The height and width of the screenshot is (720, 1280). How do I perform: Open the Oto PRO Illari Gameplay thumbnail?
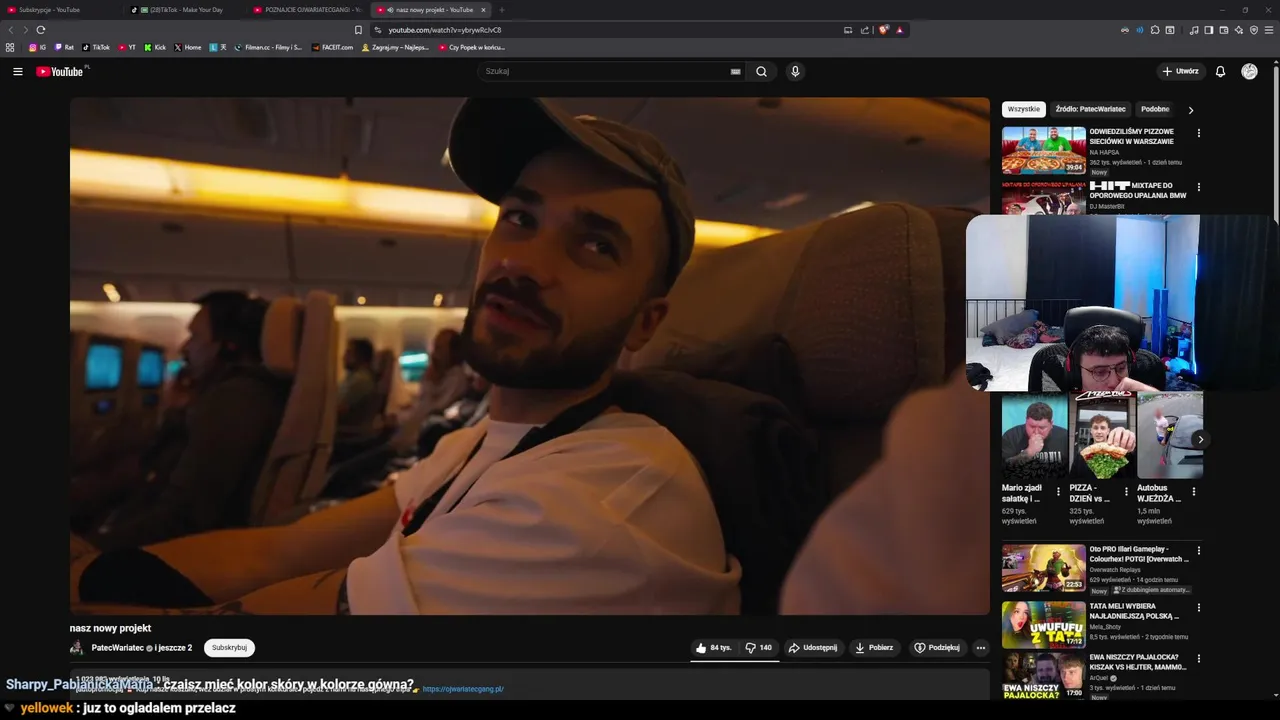coord(1044,568)
